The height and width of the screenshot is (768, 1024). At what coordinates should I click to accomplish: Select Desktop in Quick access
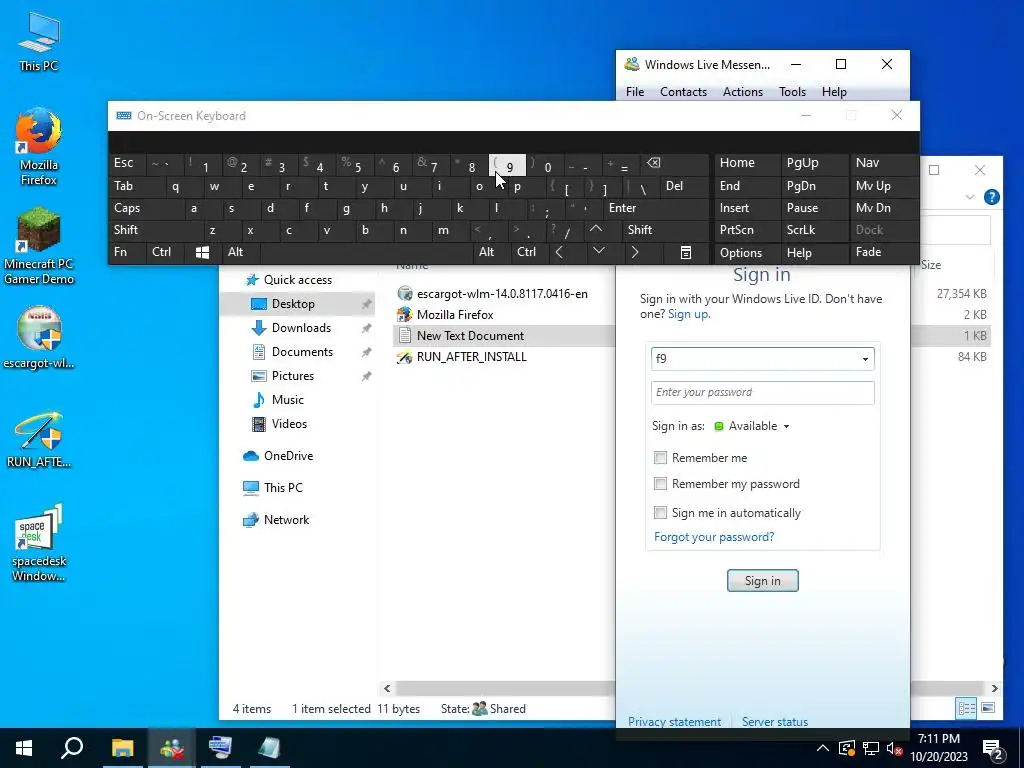297,304
